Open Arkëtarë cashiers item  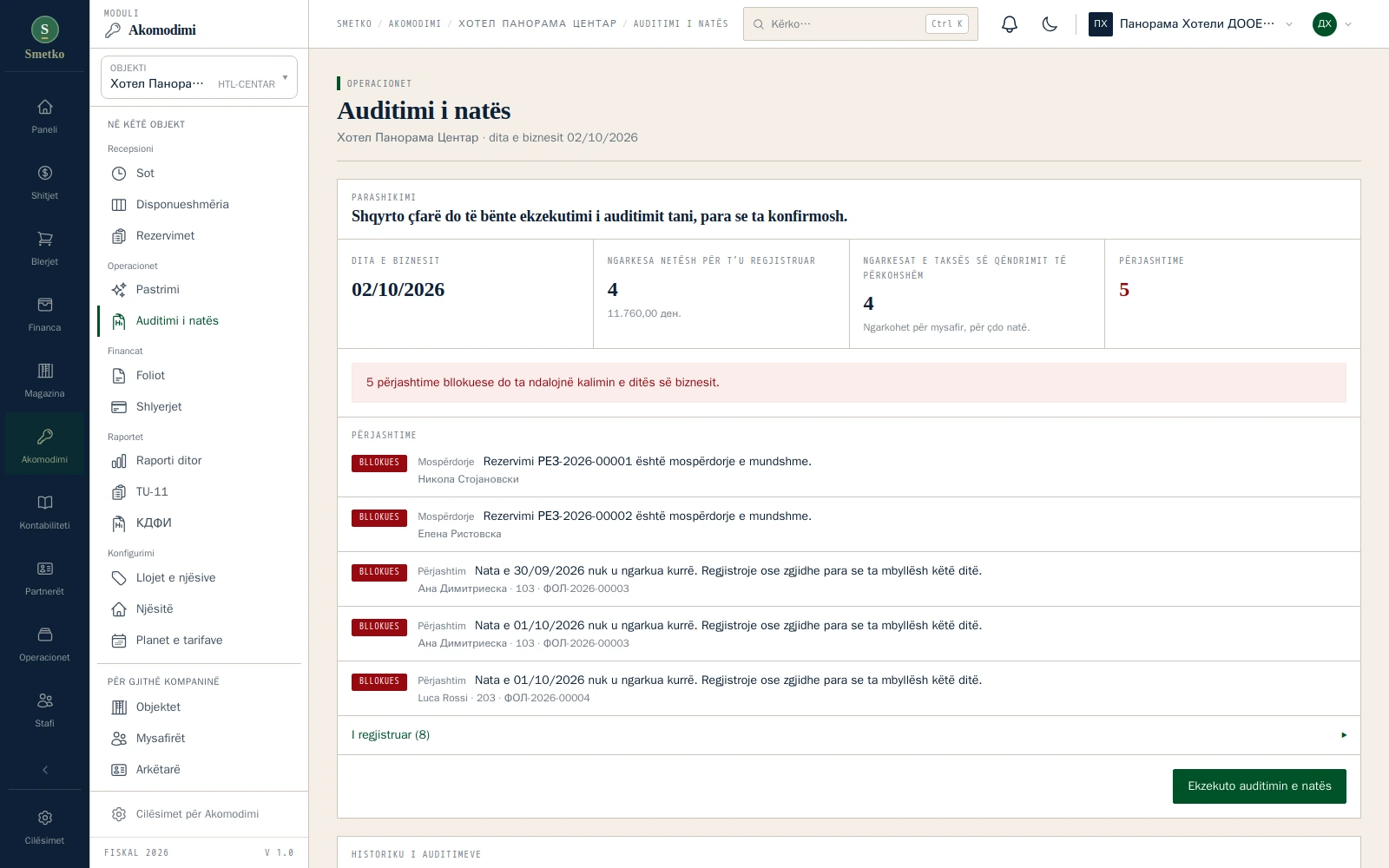point(199,770)
